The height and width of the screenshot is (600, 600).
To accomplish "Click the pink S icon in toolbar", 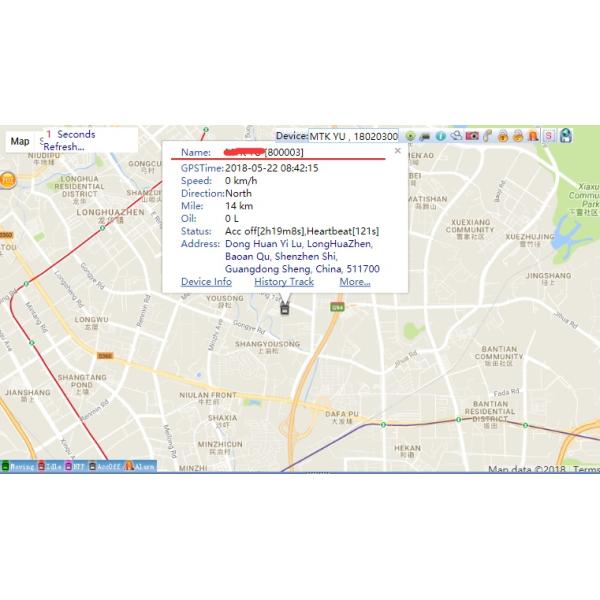I will point(549,136).
